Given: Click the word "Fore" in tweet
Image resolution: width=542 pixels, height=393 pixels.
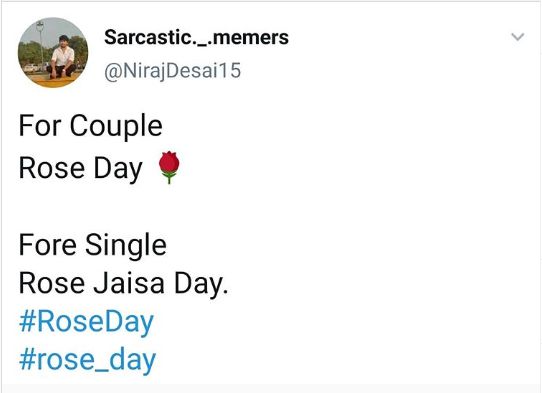Looking at the screenshot, I should point(48,245).
